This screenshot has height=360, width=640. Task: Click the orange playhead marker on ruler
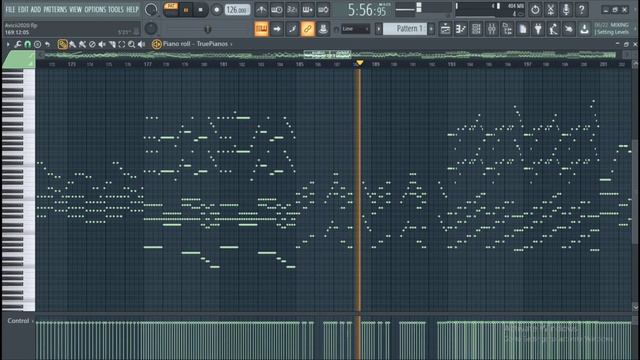360,63
